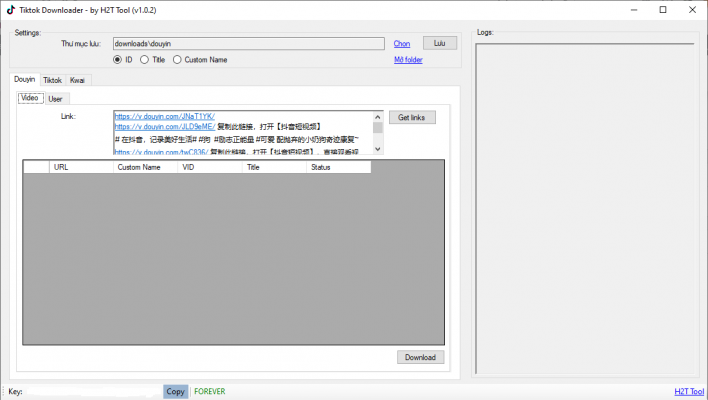The width and height of the screenshot is (708, 400).
Task: Click the TikTok app icon in title bar
Action: point(10,10)
